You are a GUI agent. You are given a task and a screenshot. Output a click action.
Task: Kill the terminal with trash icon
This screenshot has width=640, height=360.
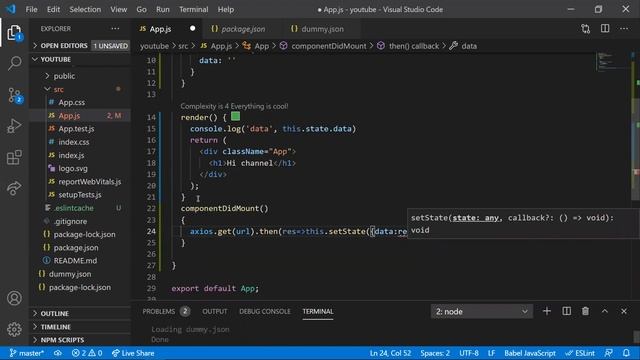pos(585,311)
